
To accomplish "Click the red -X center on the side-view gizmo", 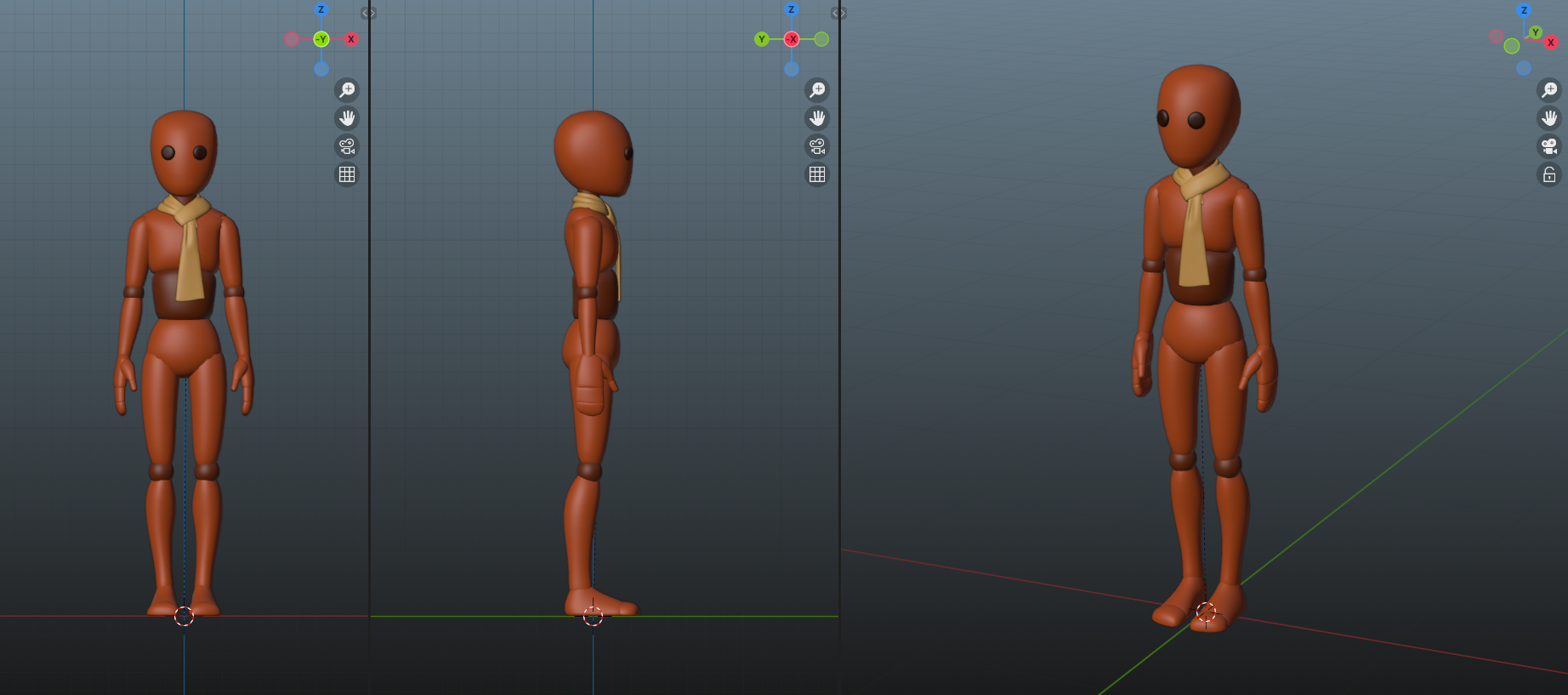I will tap(792, 39).
